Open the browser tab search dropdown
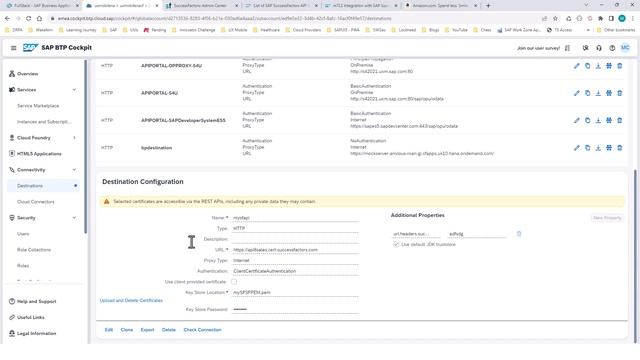Screen dimensions: 640x360 tap(586, 5)
